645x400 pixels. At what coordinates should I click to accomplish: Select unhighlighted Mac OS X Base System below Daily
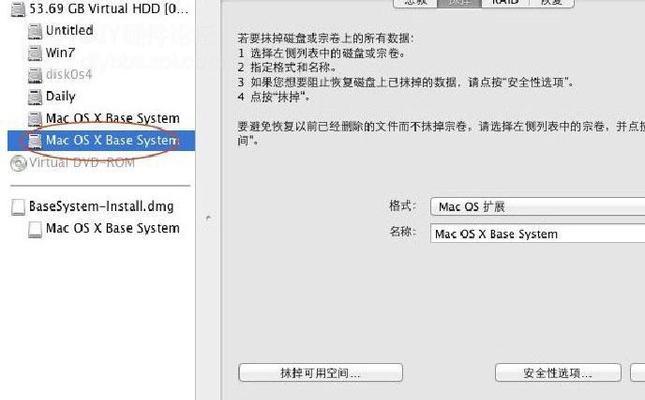coord(35,119)
